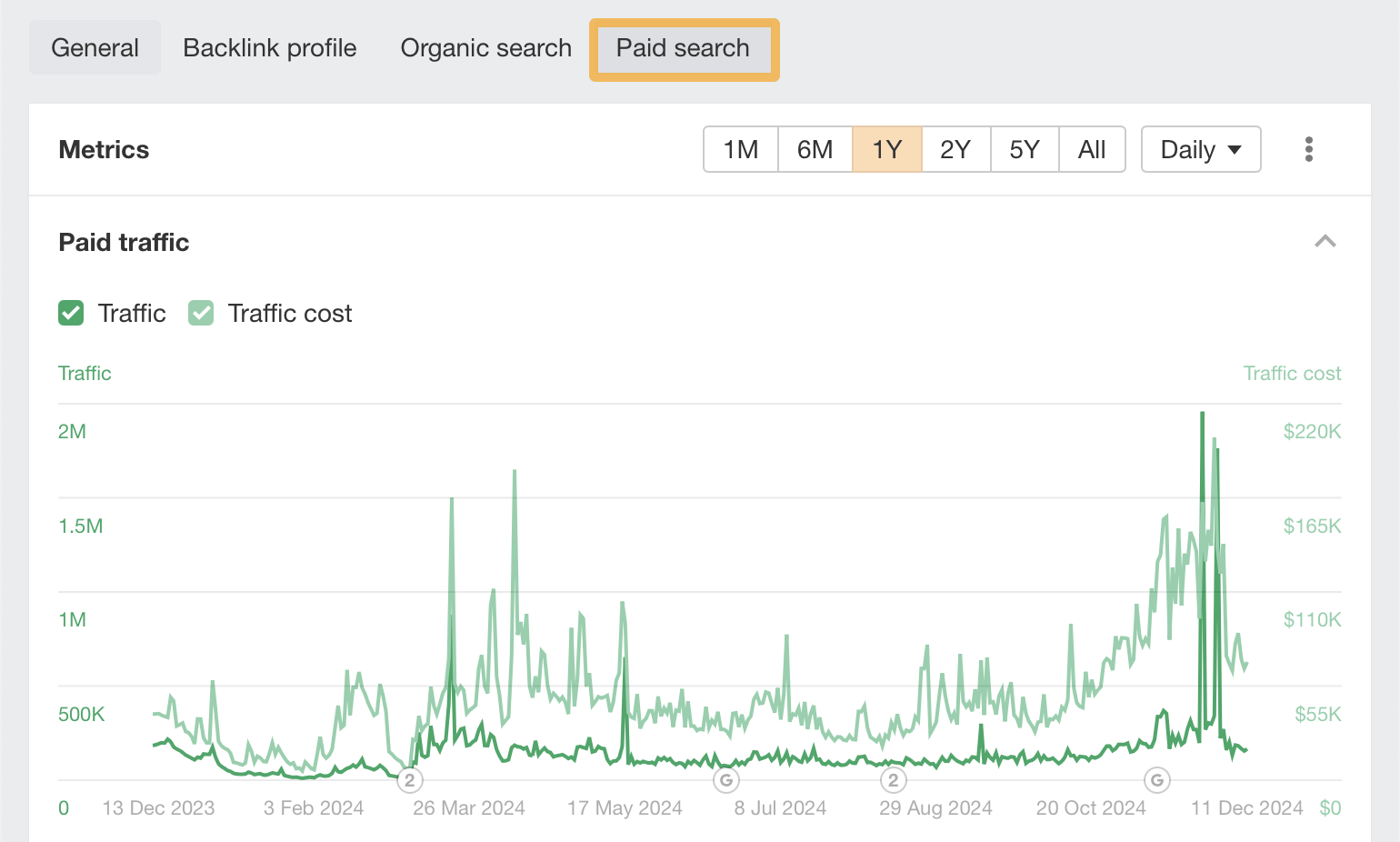Click the "G" Google update marker near 8 Jul 2024
The width and height of the screenshot is (1400, 842).
[x=725, y=780]
